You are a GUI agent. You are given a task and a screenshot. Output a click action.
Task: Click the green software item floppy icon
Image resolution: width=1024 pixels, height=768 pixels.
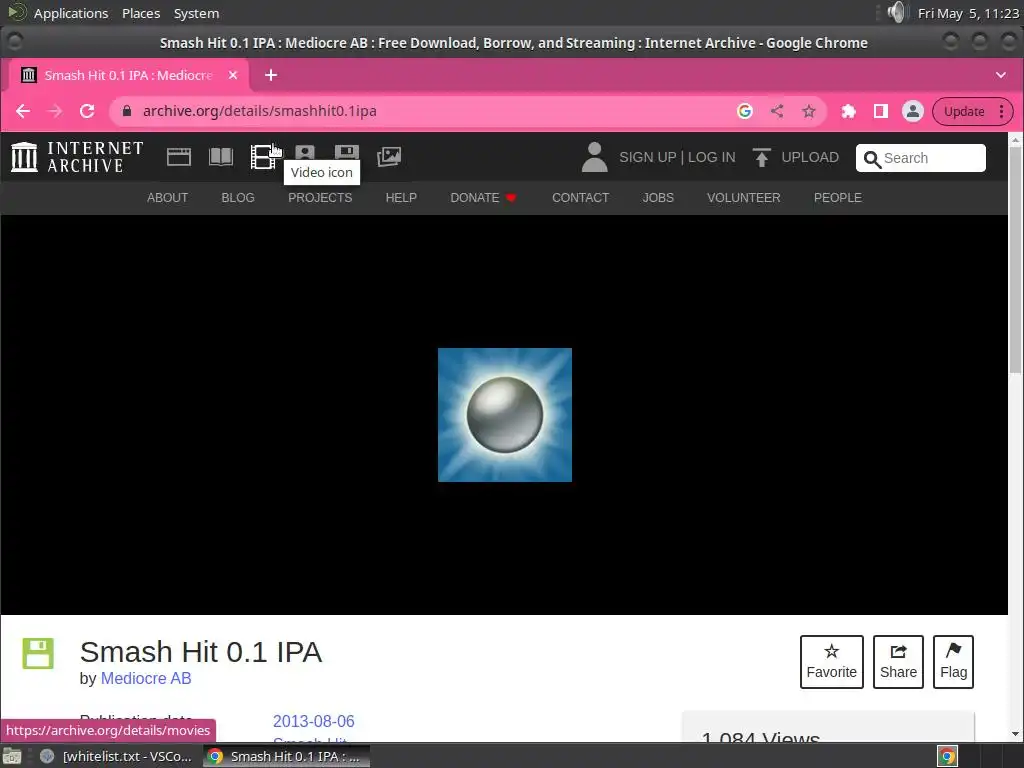click(x=38, y=653)
